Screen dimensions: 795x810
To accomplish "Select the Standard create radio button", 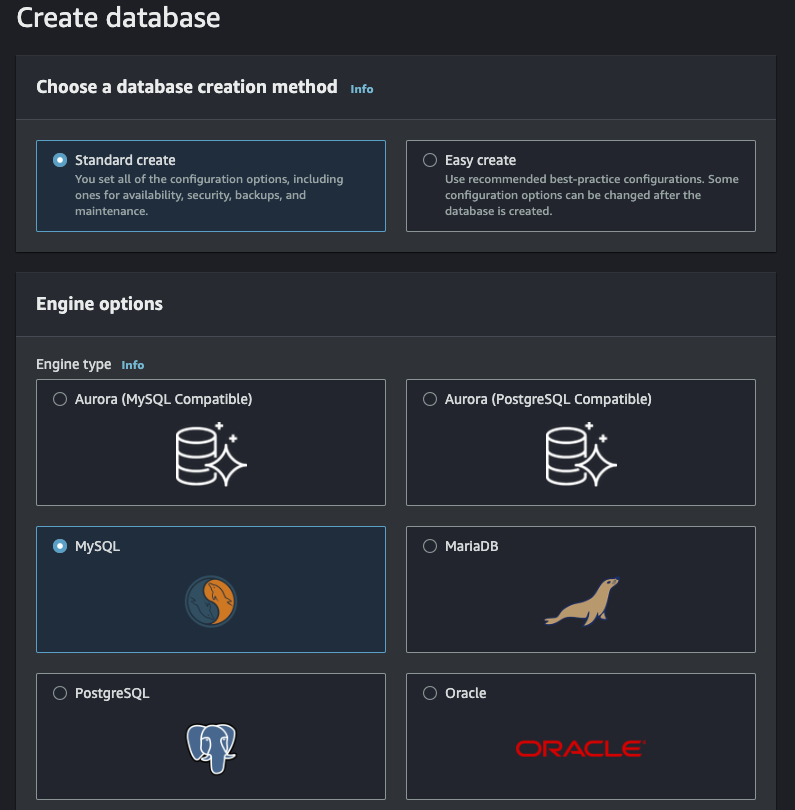I will point(60,160).
